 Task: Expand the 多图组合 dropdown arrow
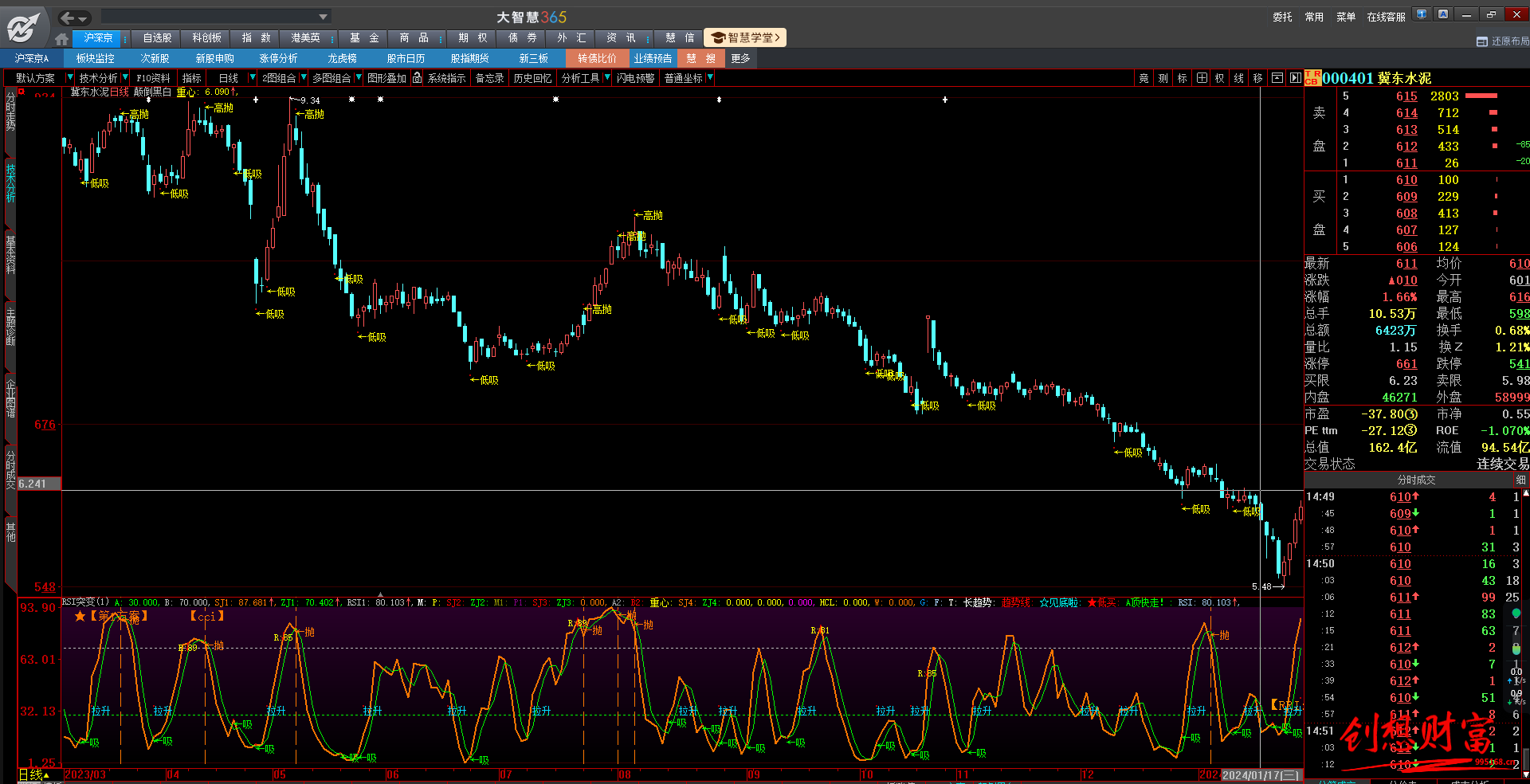pyautogui.click(x=359, y=78)
